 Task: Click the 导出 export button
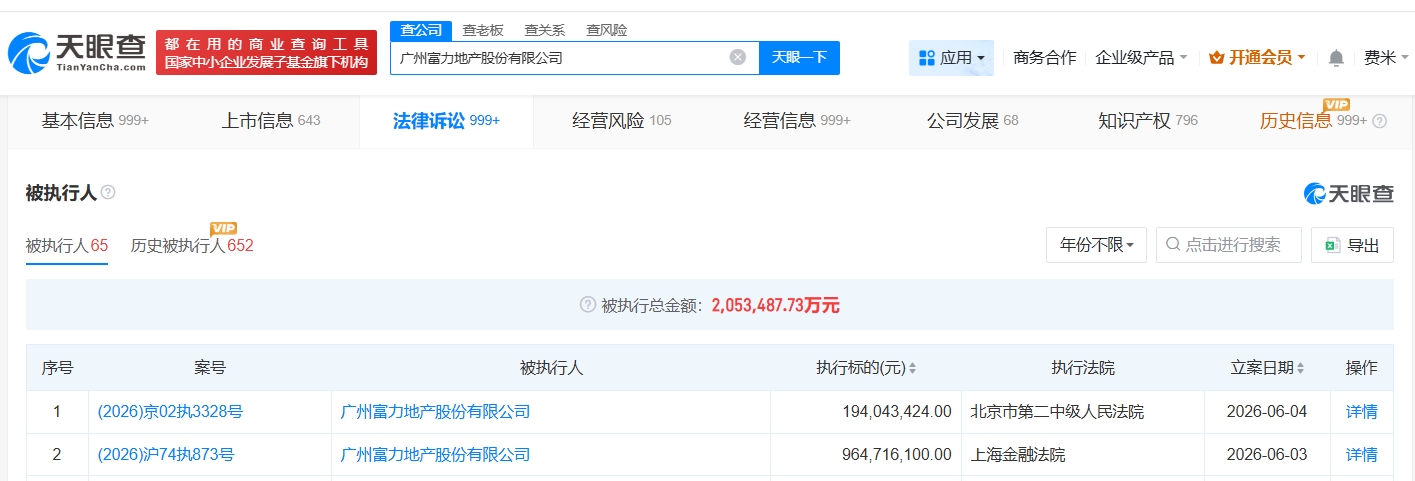(x=1352, y=245)
